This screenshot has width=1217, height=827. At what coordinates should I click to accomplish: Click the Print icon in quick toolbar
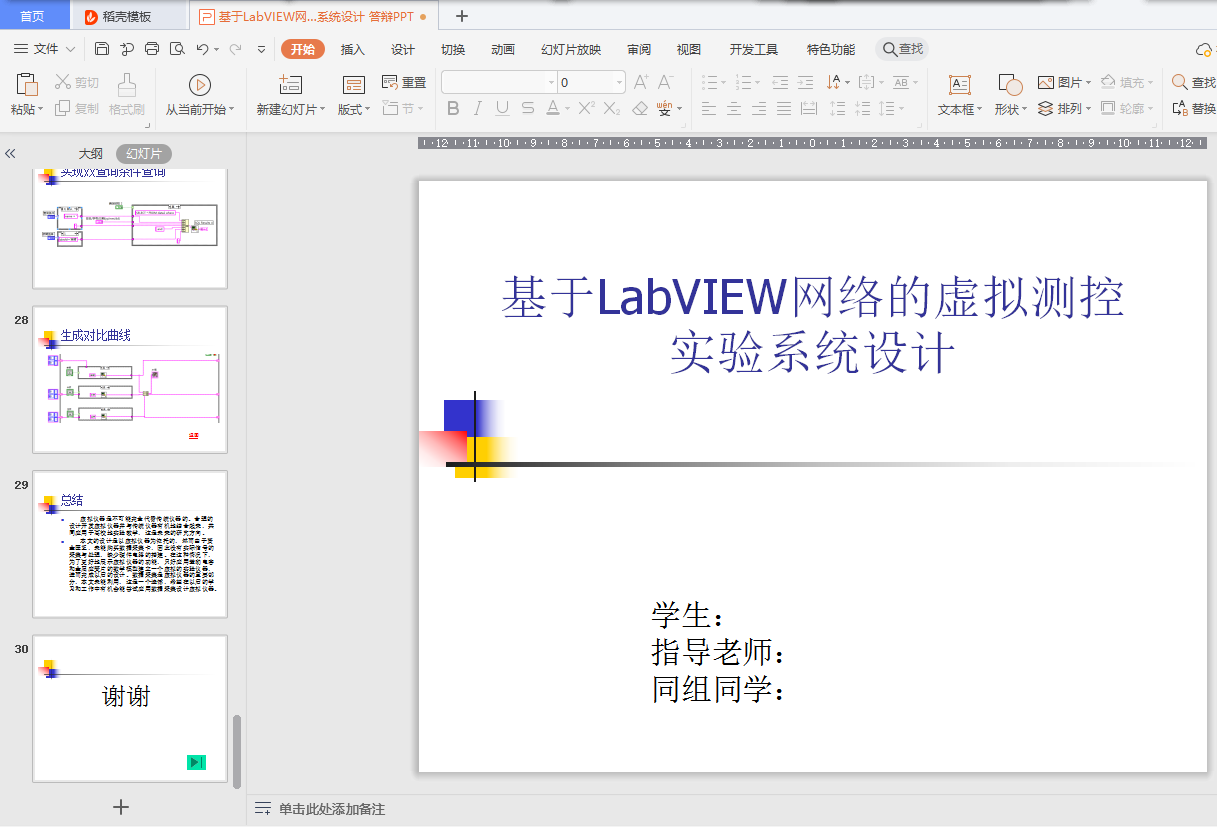point(152,49)
